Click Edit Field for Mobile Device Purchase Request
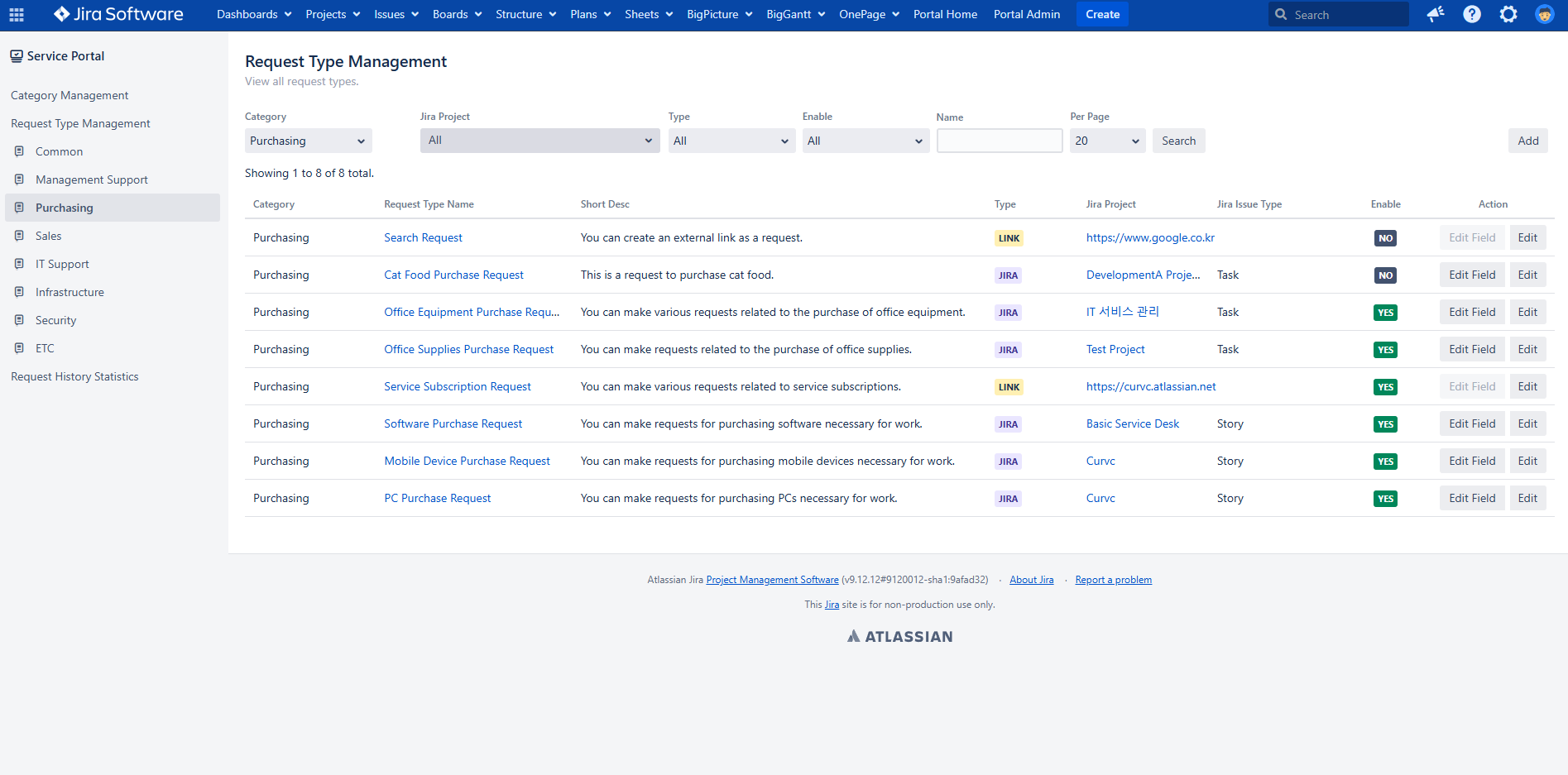Screen dimensions: 1568x775 tap(1472, 461)
